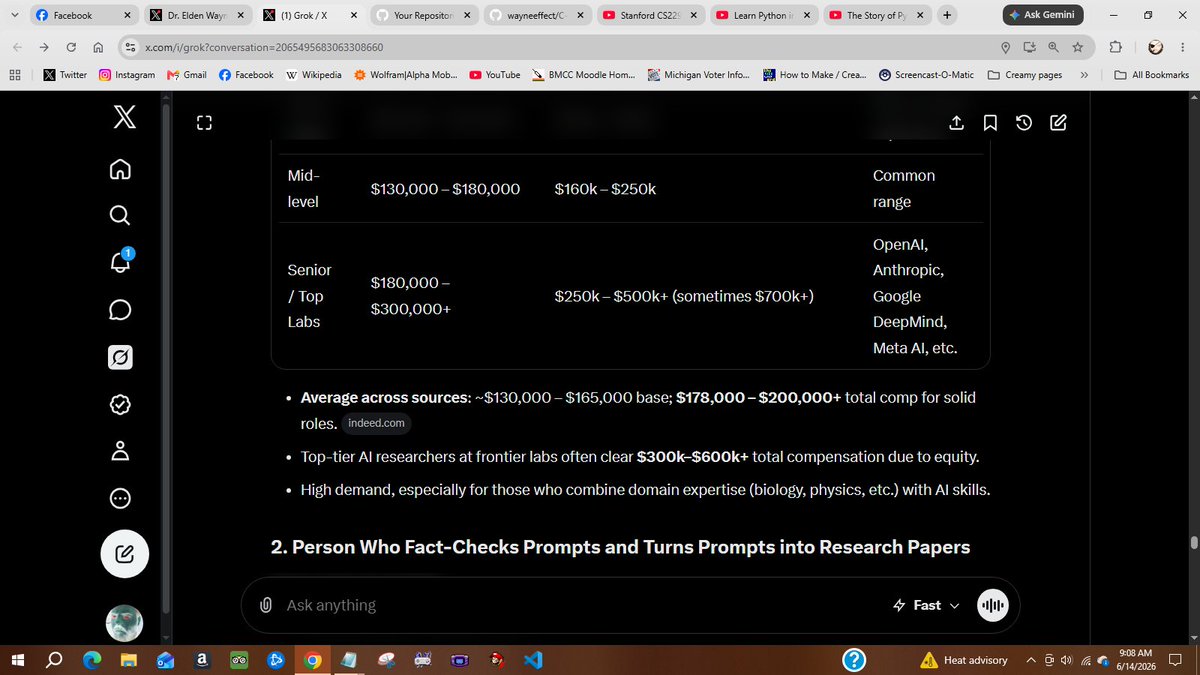Open the Wikipedia bookmark
1200x675 pixels.
tap(314, 75)
